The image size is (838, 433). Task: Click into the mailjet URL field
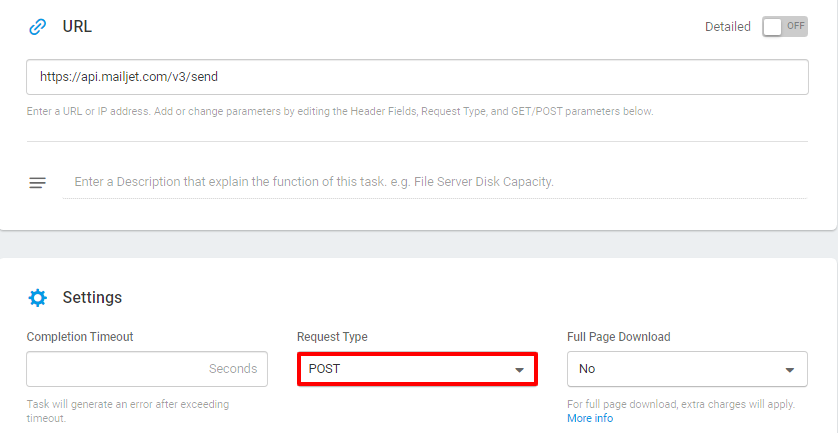click(x=417, y=77)
